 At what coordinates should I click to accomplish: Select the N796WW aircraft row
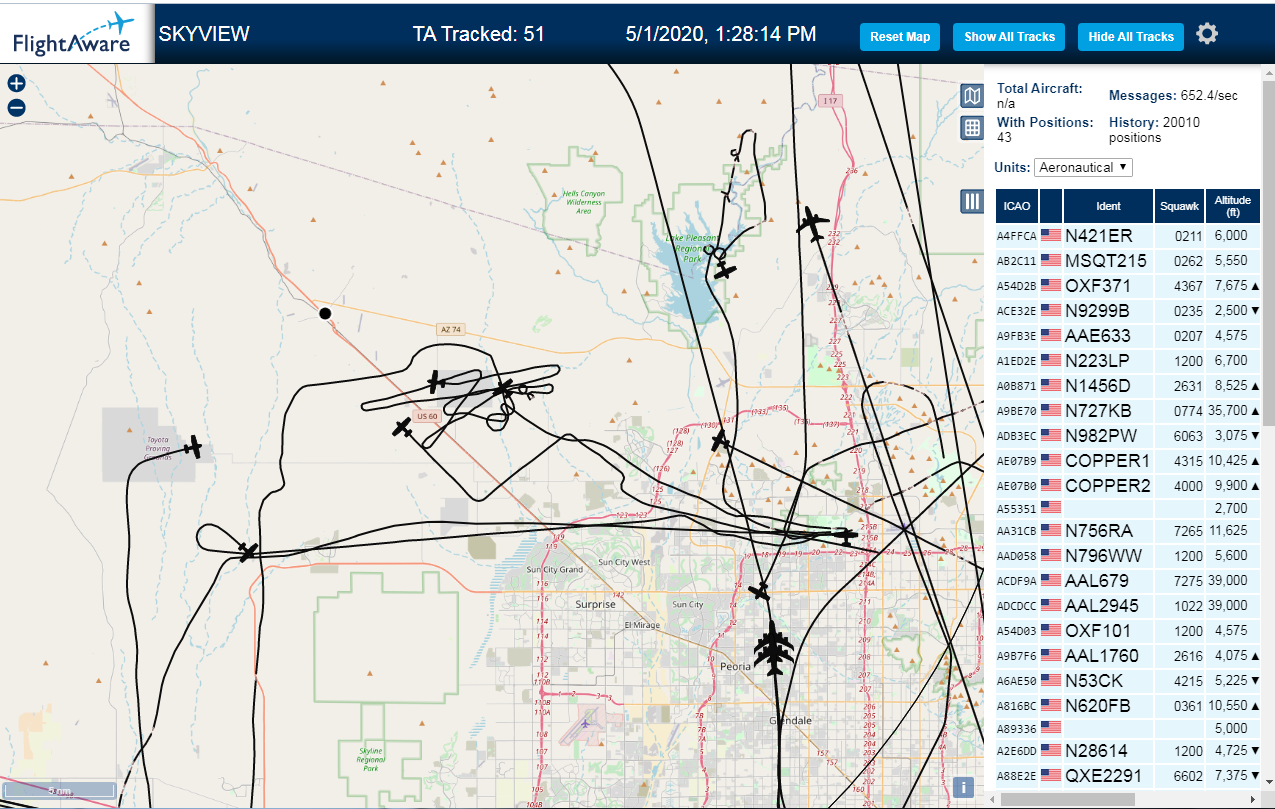[1128, 556]
